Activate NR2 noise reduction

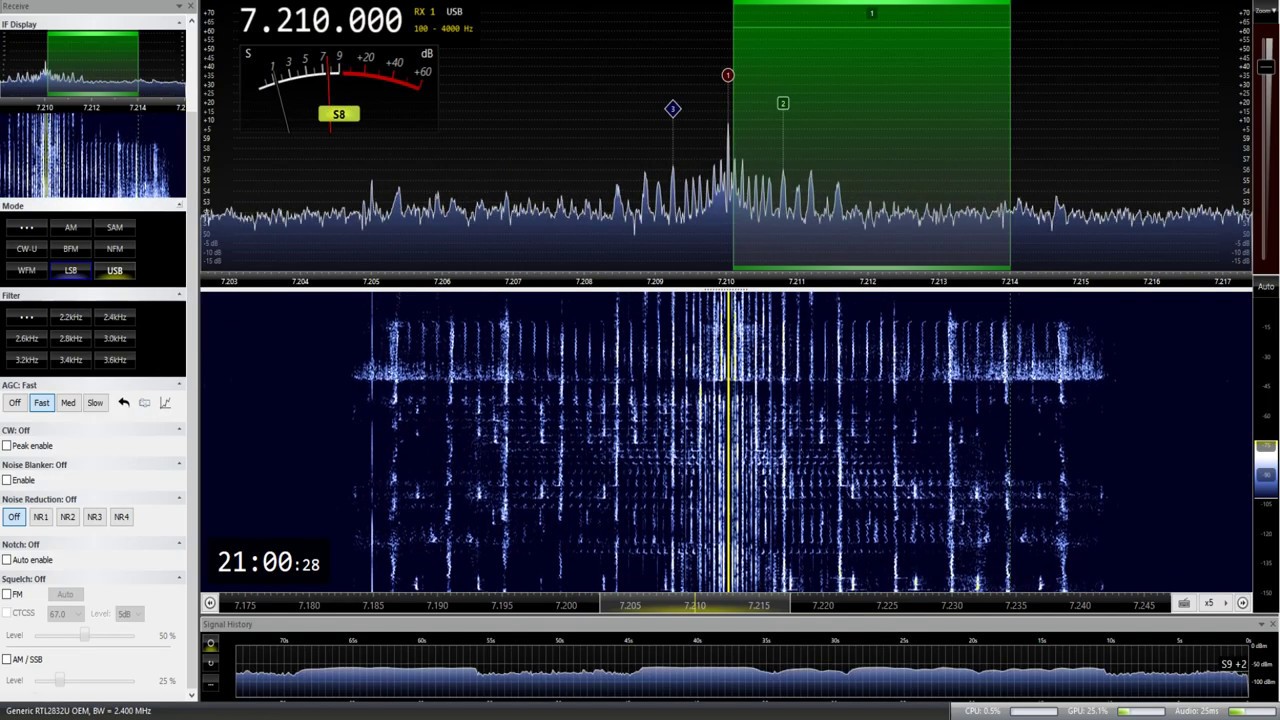[68, 517]
